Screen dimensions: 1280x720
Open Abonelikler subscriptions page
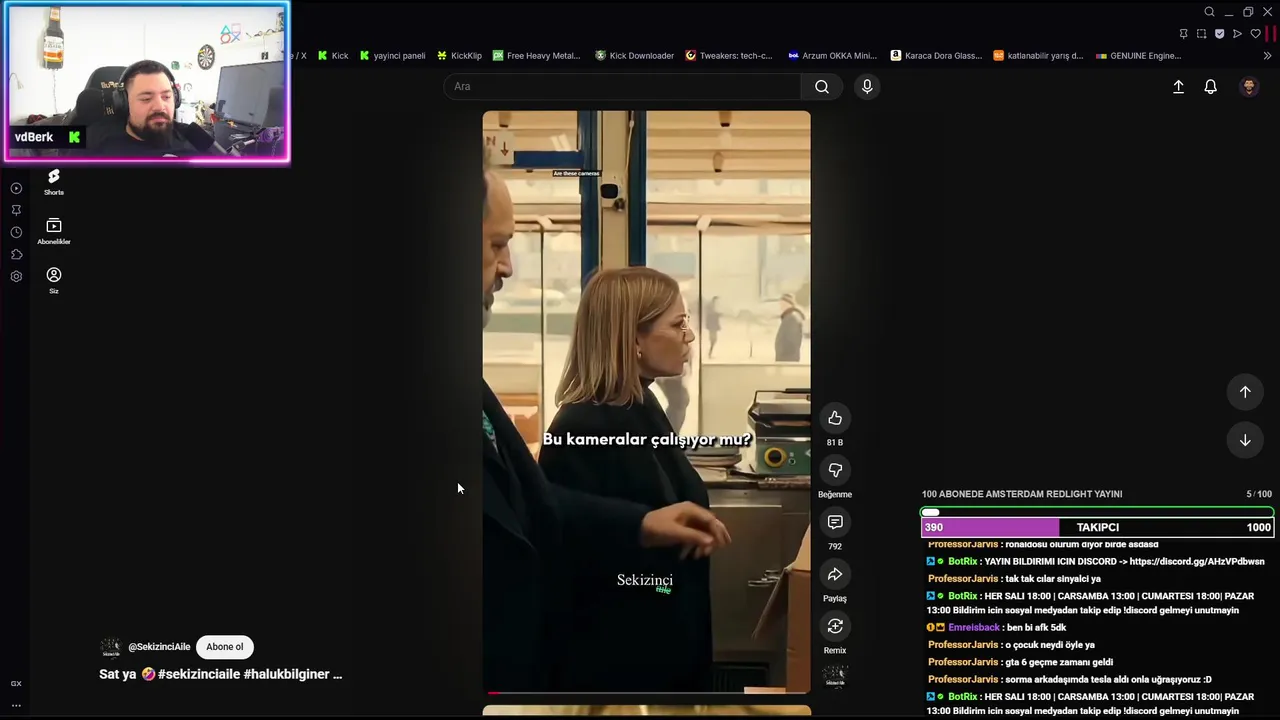[x=54, y=232]
